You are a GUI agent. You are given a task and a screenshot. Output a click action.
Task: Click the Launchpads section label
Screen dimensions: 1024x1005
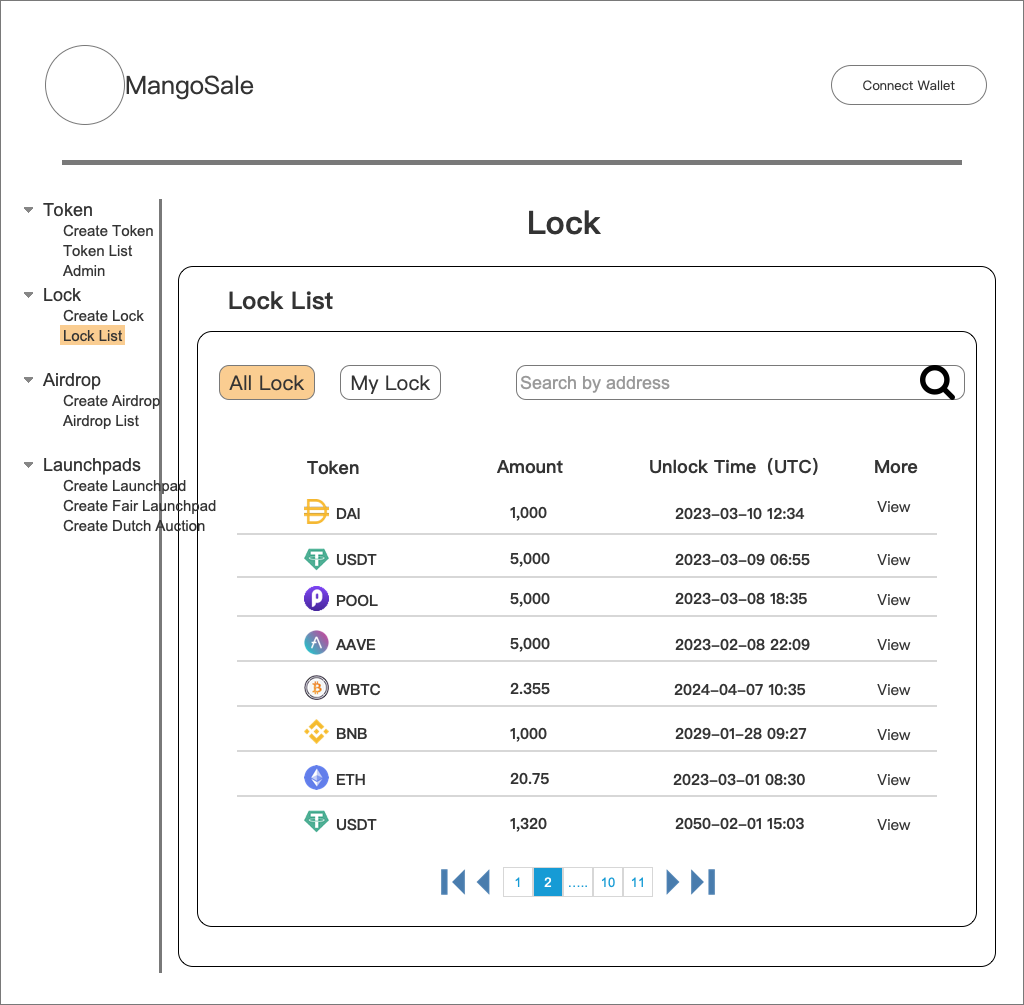[x=91, y=465]
